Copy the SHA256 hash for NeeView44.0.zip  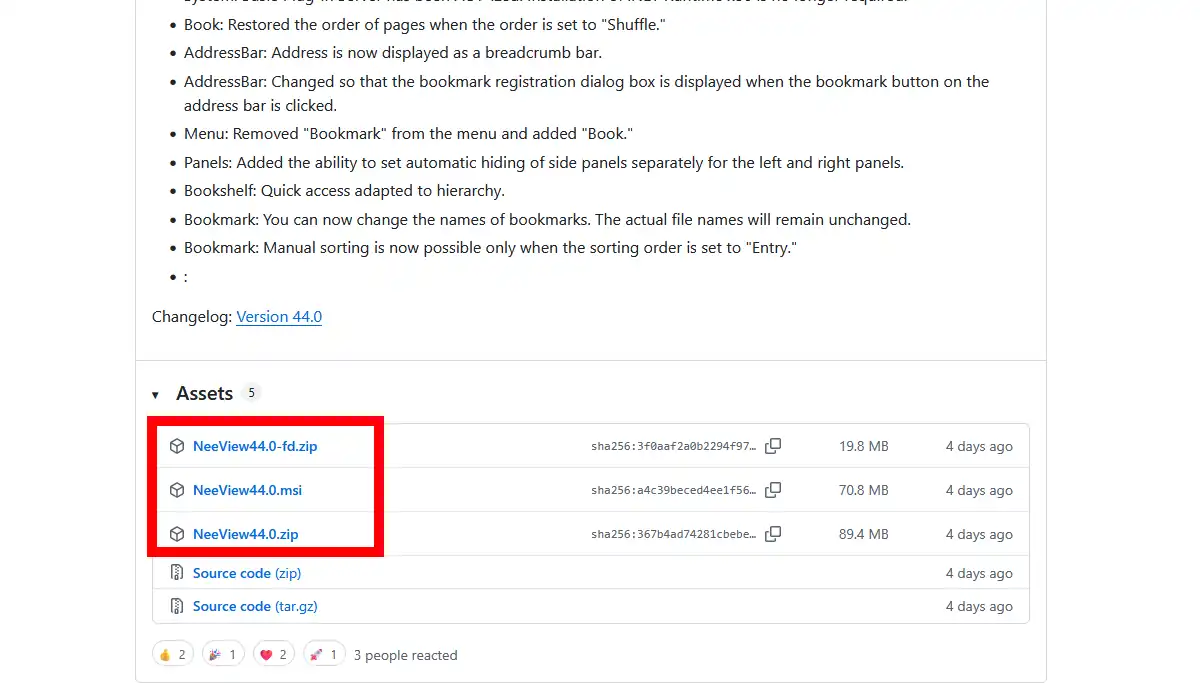pyautogui.click(x=773, y=534)
